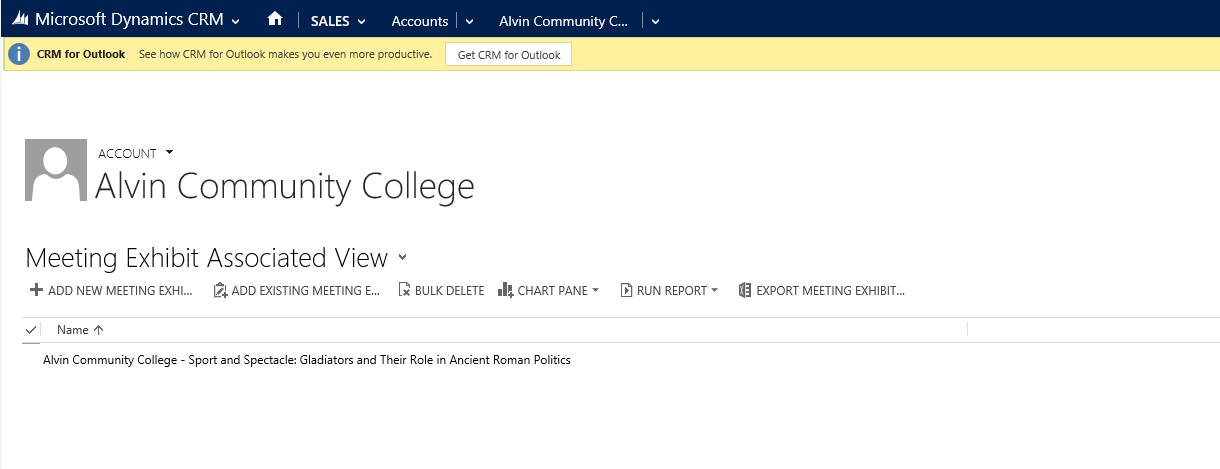Expand the chevron after Alvin Community C...
The height and width of the screenshot is (469, 1220).
[x=655, y=21]
